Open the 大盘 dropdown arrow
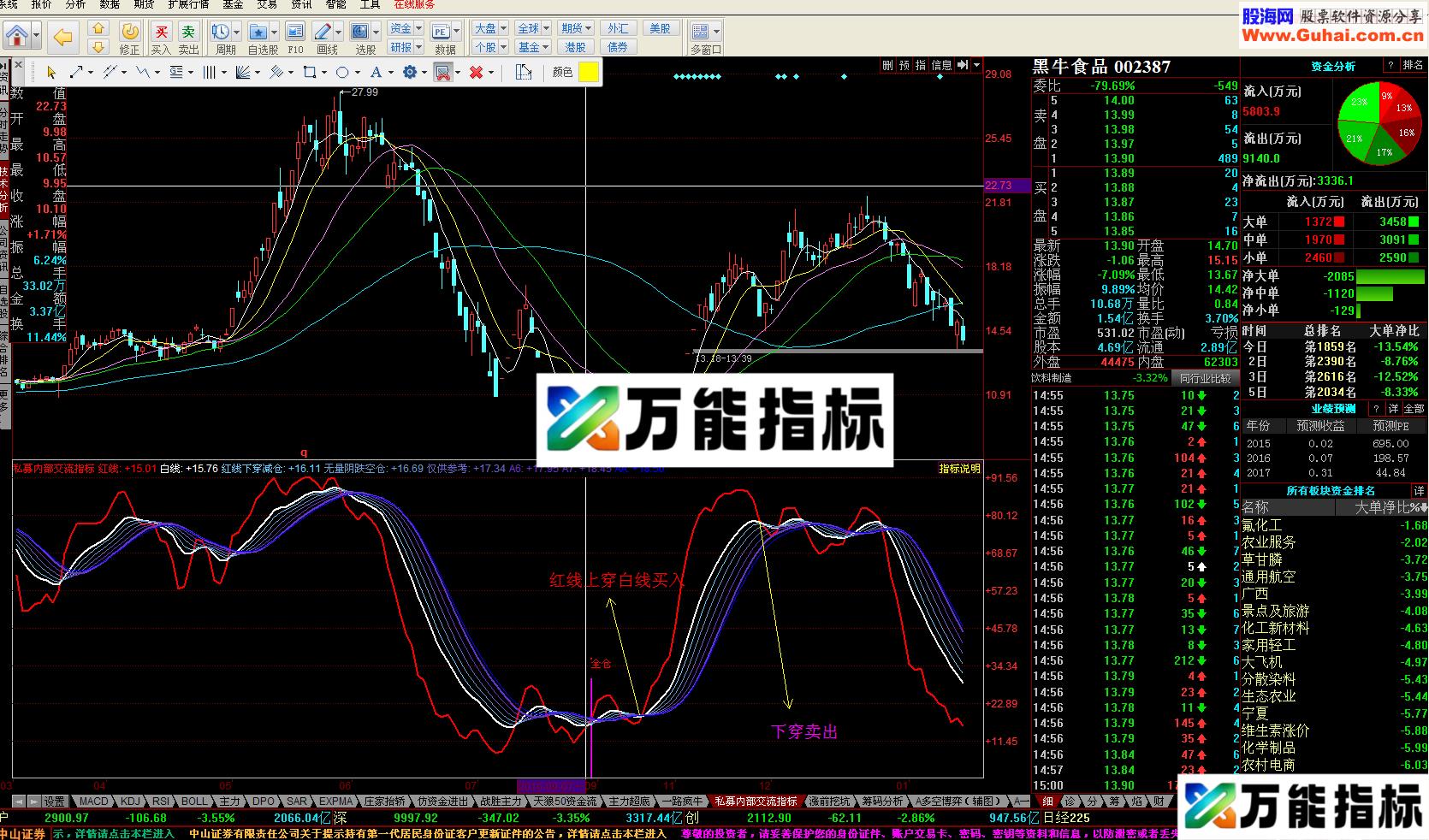The width and height of the screenshot is (1429, 840). (x=502, y=27)
